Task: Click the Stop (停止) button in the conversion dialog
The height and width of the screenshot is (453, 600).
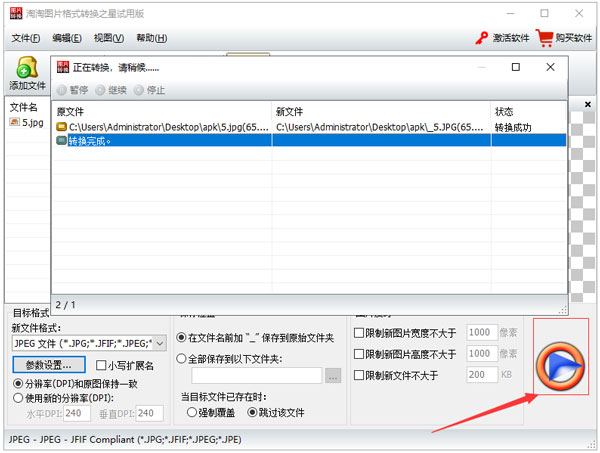Action: click(150, 89)
